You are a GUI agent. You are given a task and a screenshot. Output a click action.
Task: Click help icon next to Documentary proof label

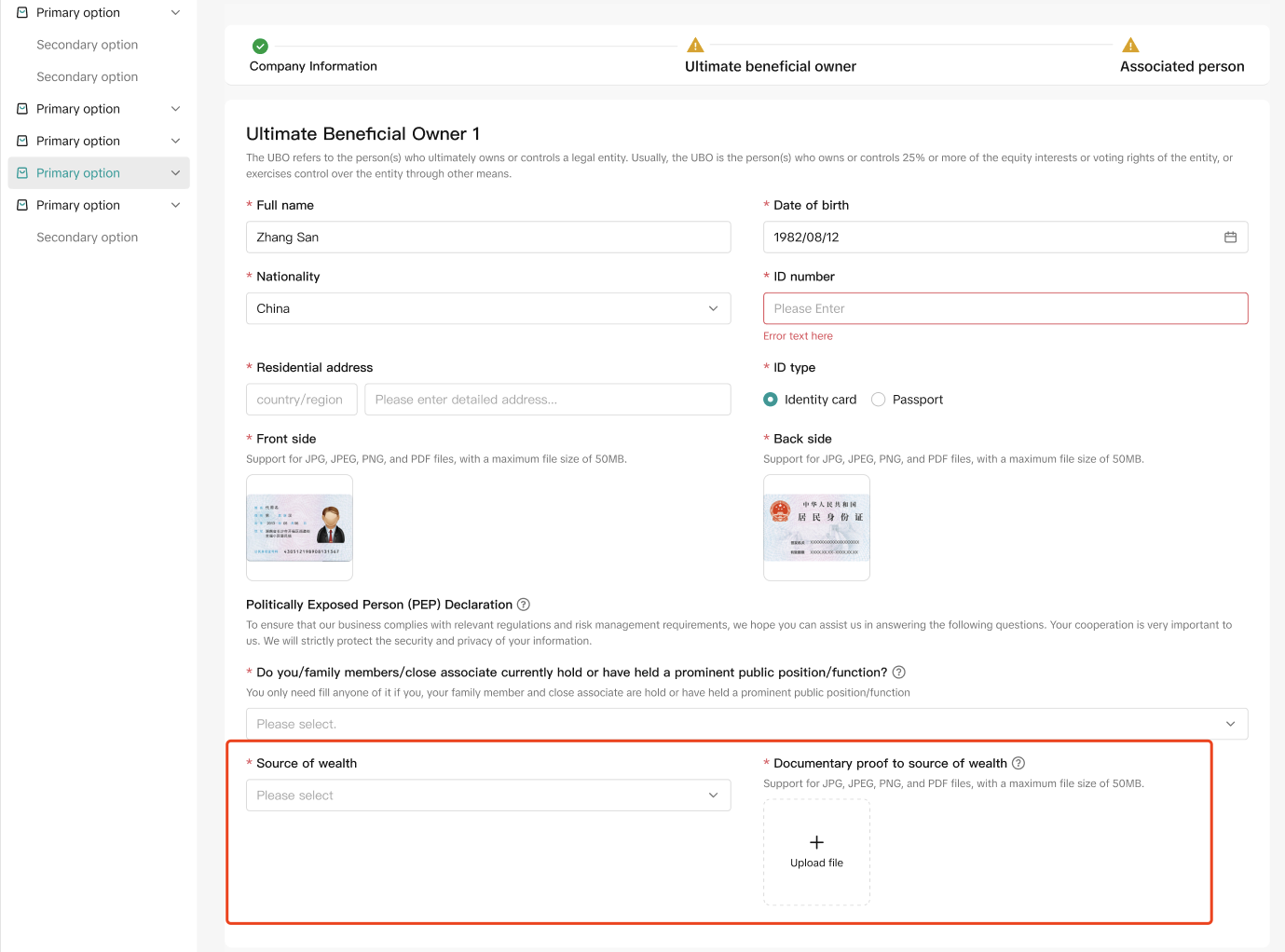click(x=1018, y=763)
